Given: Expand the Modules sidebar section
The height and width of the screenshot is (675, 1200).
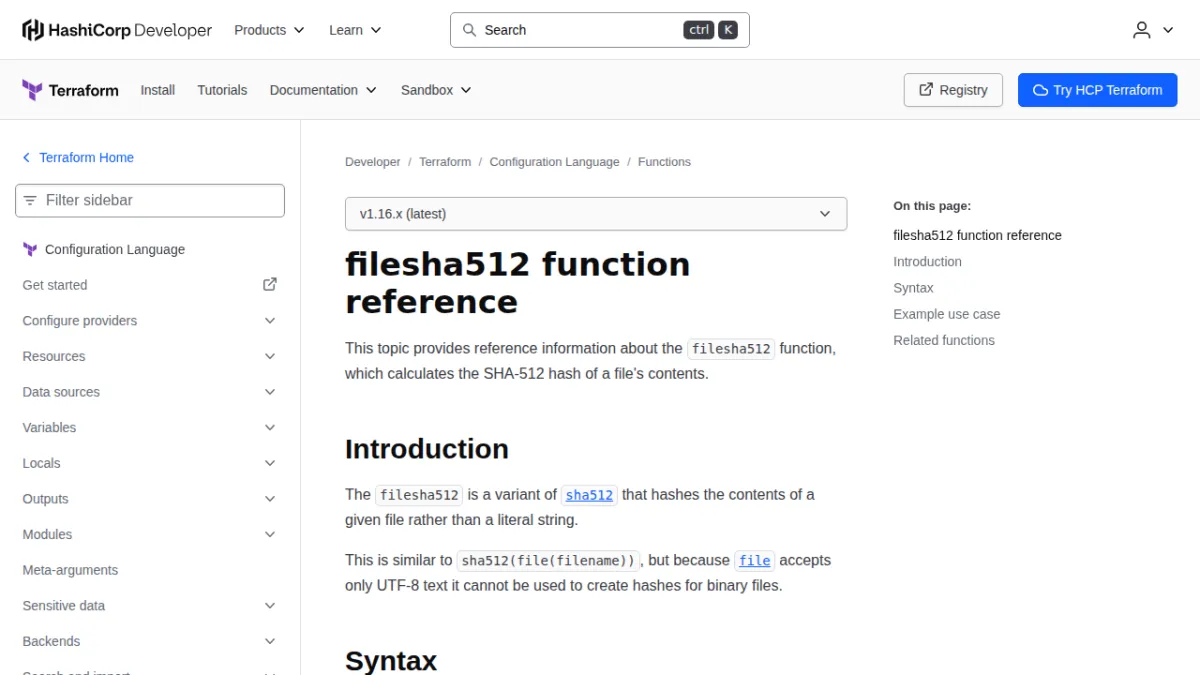Looking at the screenshot, I should (150, 535).
